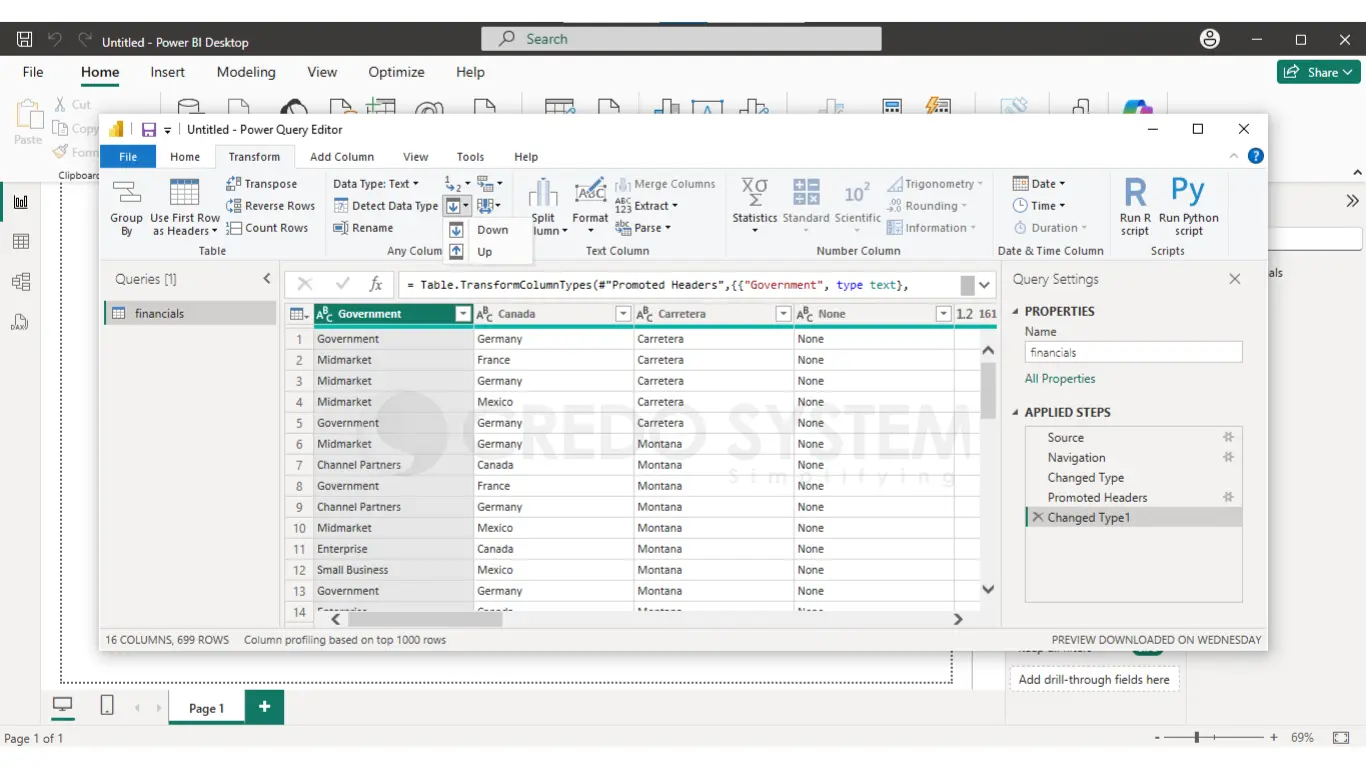Click Detect Data Type
Image resolution: width=1366 pixels, height=768 pixels.
[386, 206]
